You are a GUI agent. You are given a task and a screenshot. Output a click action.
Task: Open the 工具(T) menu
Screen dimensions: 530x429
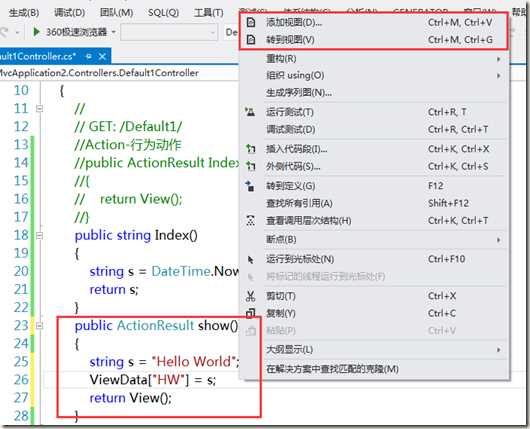point(209,13)
